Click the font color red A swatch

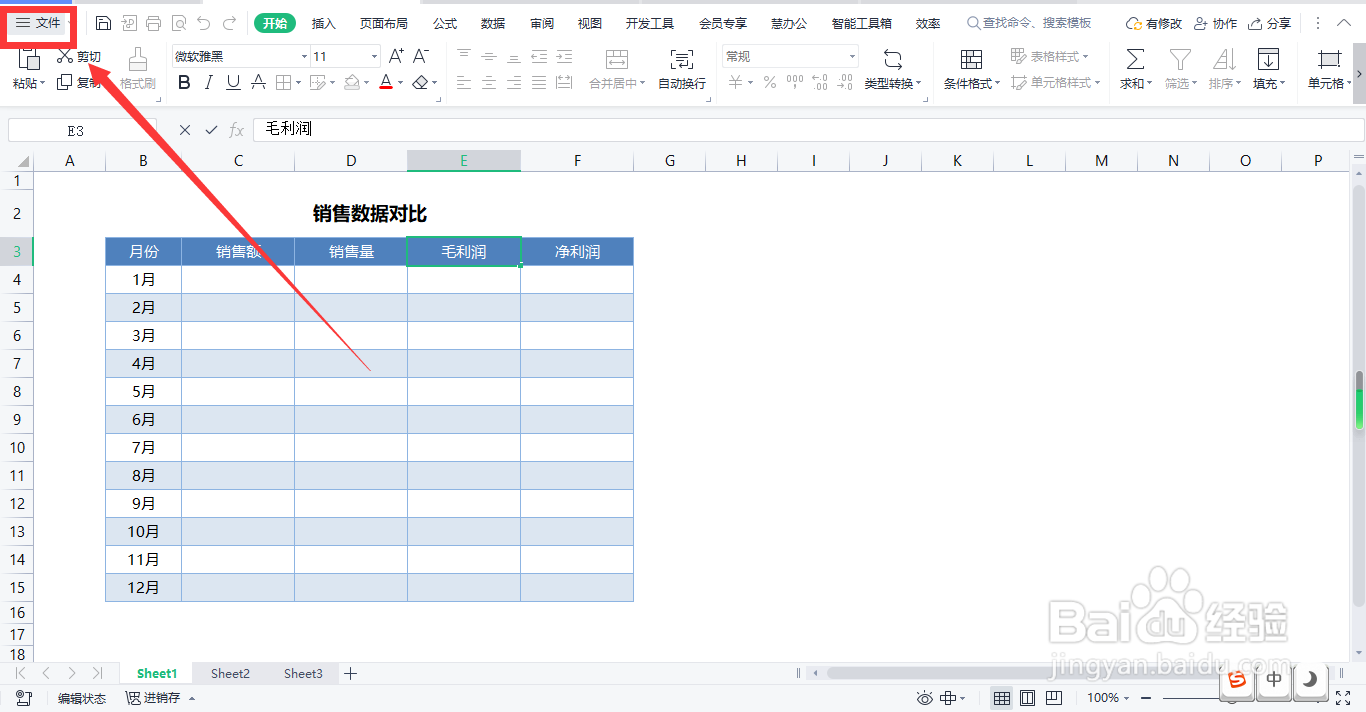(386, 83)
